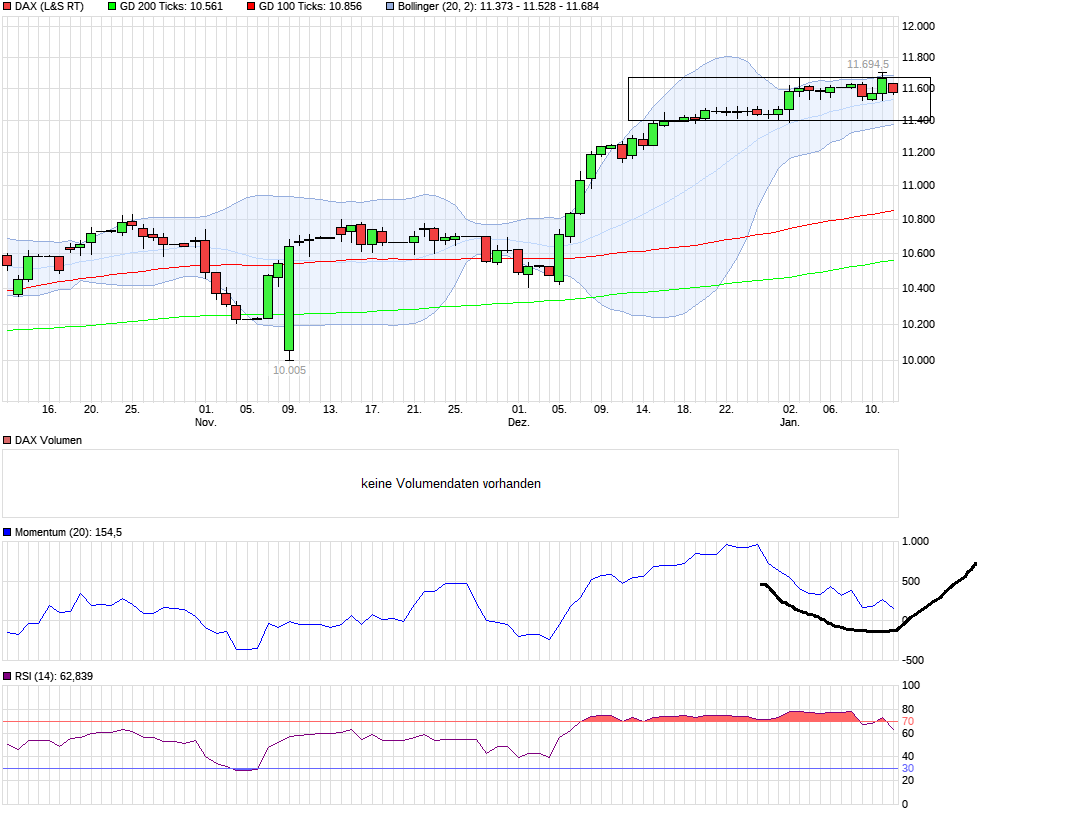Screen dimensions: 1074x814
Task: Click the red 70 RSI threshold label
Action: coord(908,722)
